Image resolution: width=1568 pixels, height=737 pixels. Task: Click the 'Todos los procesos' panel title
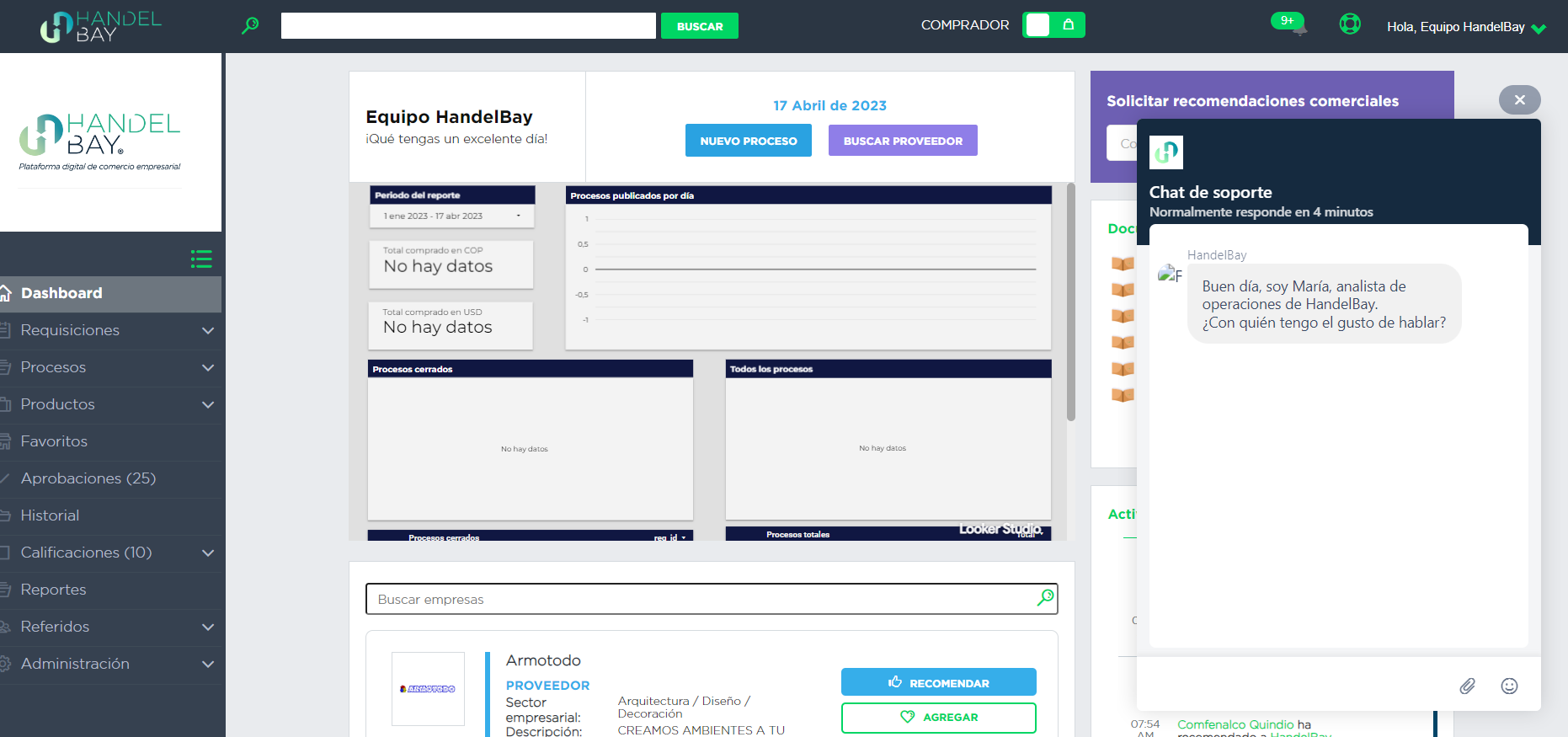pyautogui.click(x=771, y=369)
